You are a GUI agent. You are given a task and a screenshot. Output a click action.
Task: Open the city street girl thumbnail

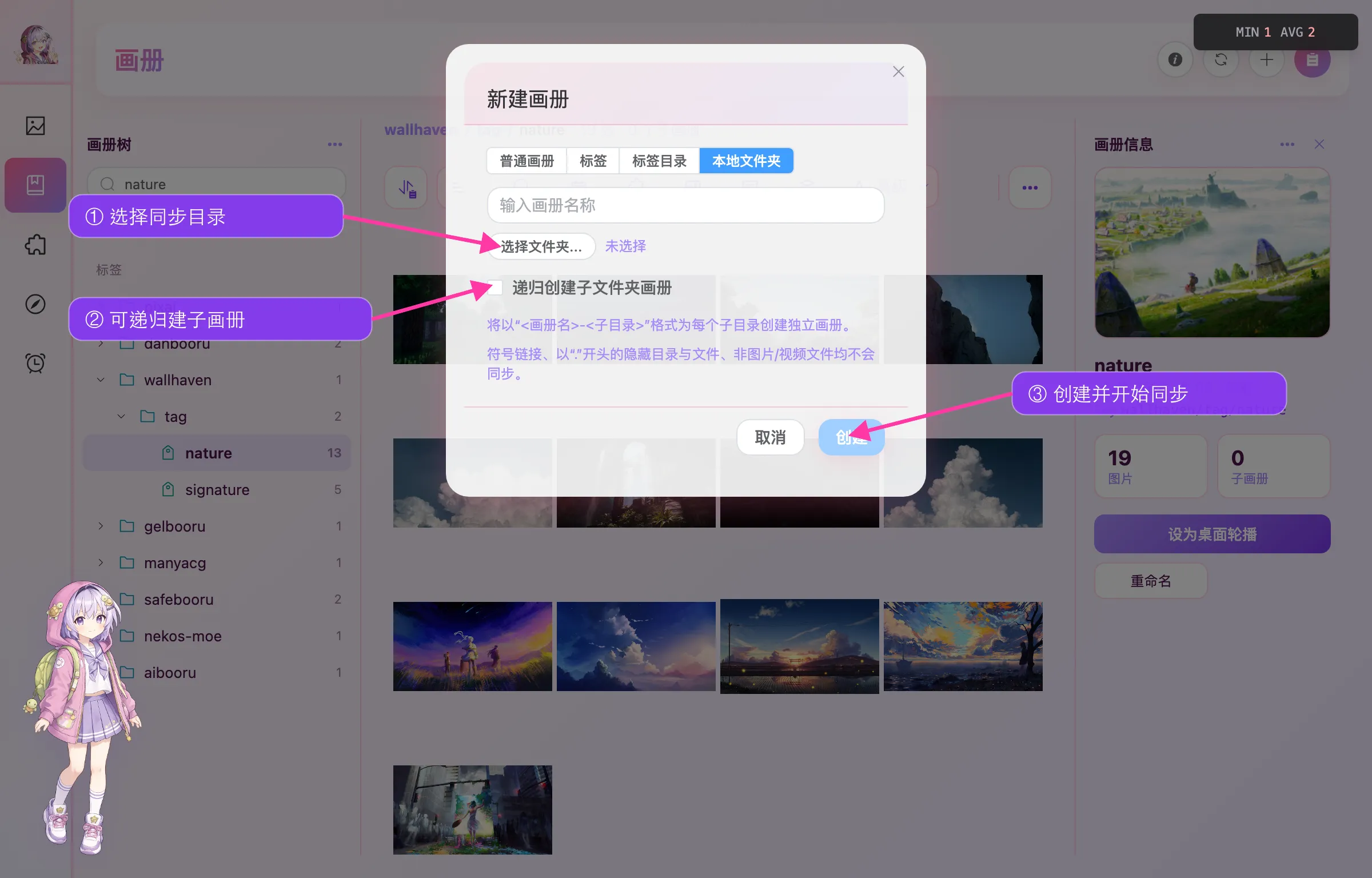coord(473,809)
